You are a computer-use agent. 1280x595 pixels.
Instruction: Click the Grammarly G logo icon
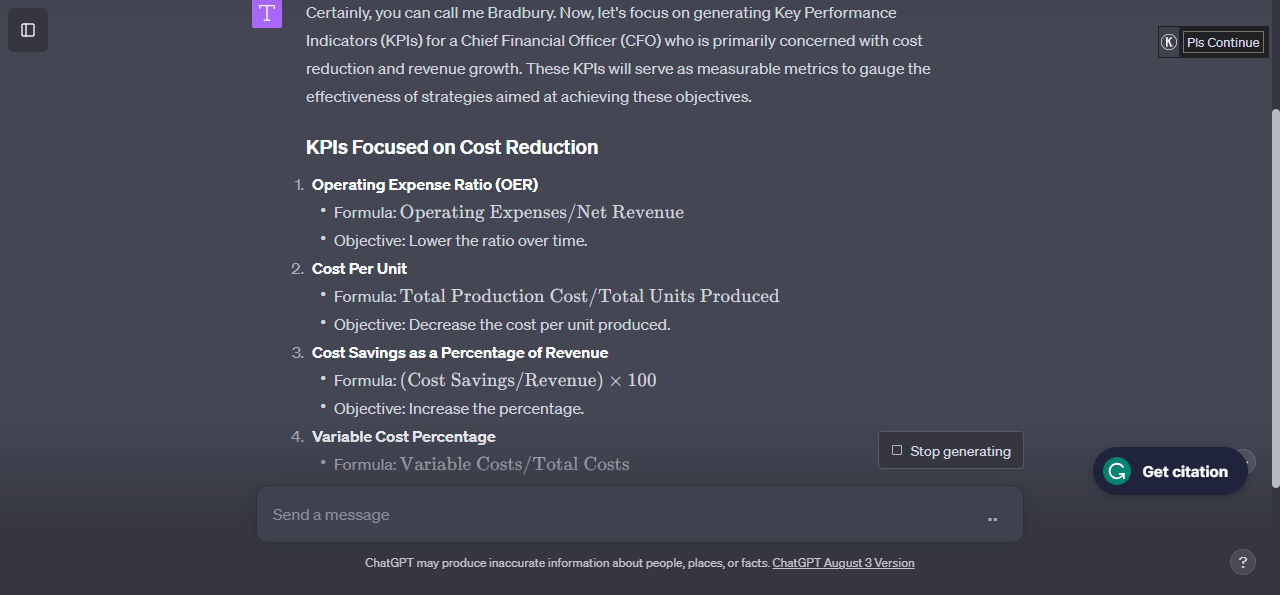[x=1116, y=471]
